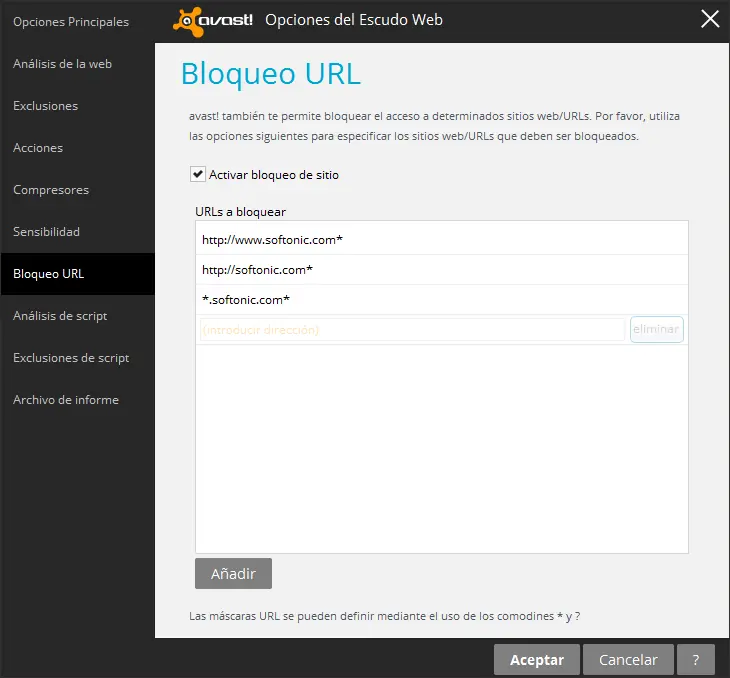Image resolution: width=730 pixels, height=678 pixels.
Task: Confirm with the Aceptar button
Action: coord(537,659)
